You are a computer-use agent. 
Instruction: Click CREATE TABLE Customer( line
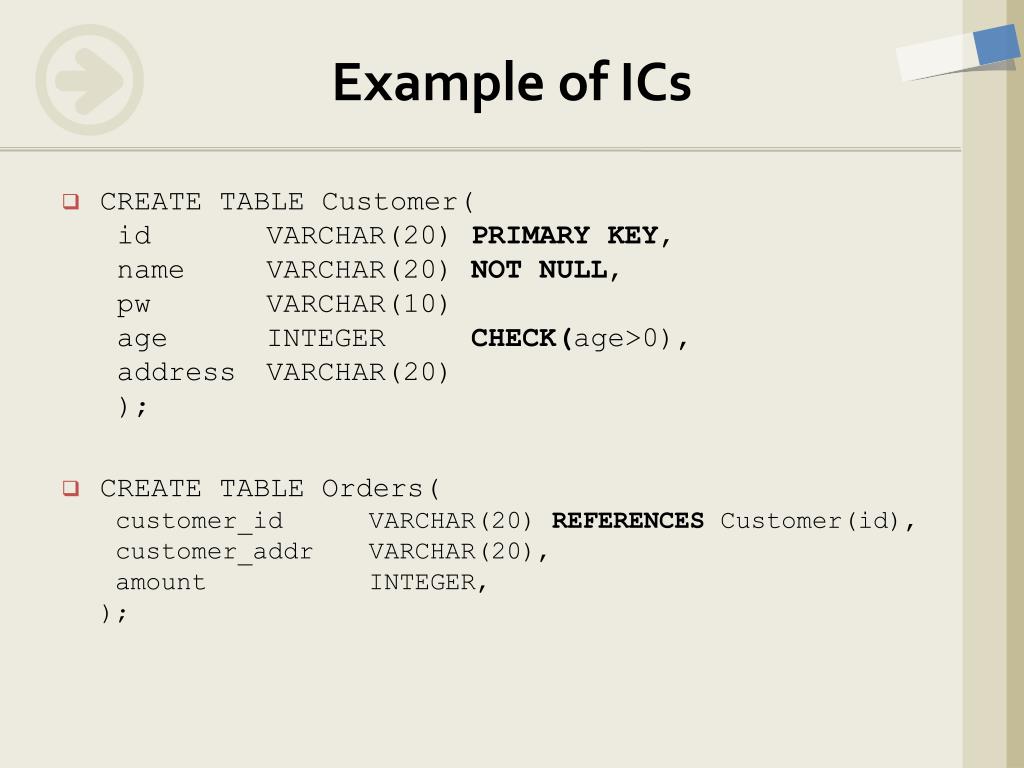(287, 202)
